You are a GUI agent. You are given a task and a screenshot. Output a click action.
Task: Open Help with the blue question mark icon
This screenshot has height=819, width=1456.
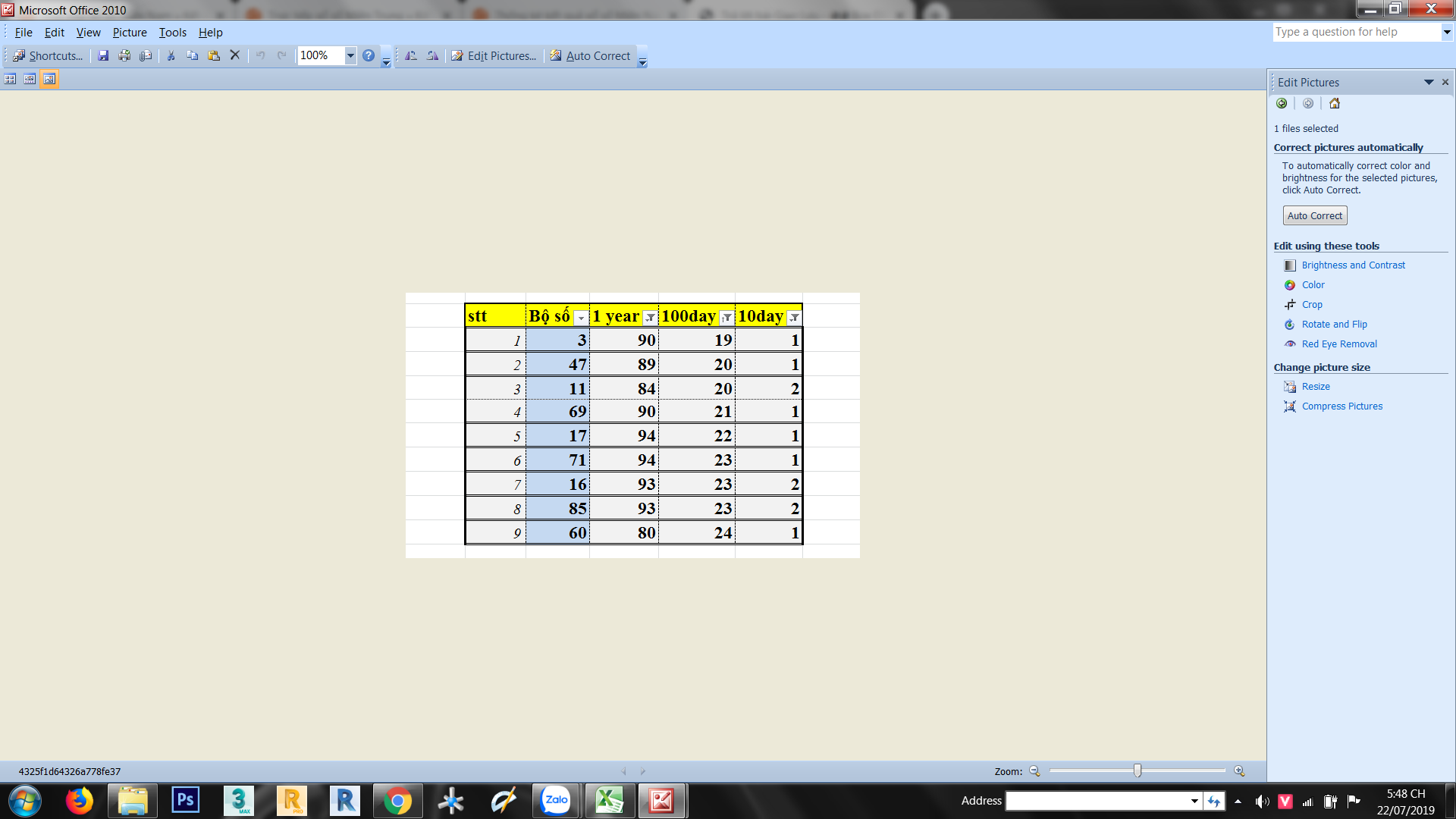(x=369, y=55)
